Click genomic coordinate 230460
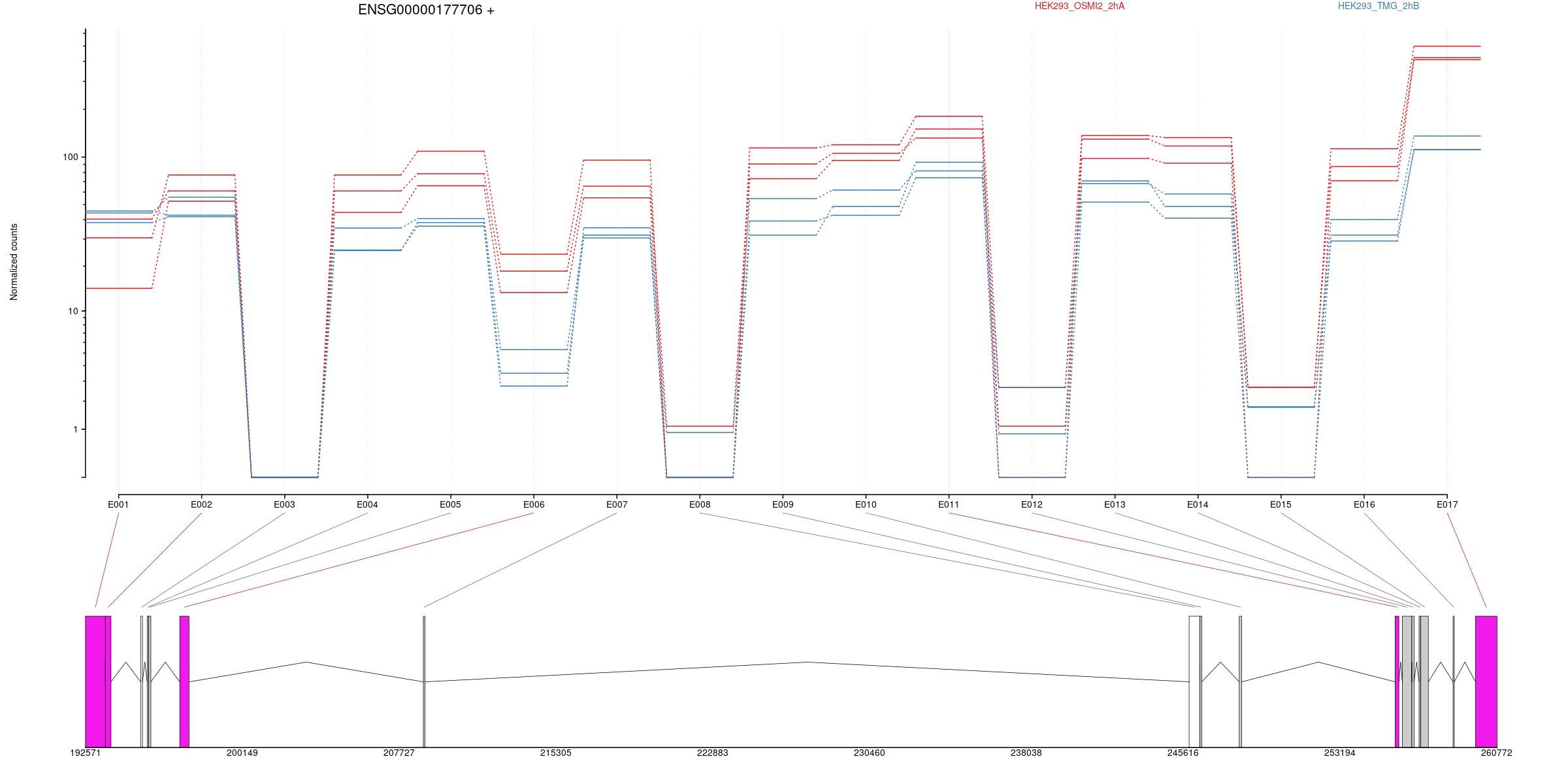The image size is (1568, 784). (870, 753)
